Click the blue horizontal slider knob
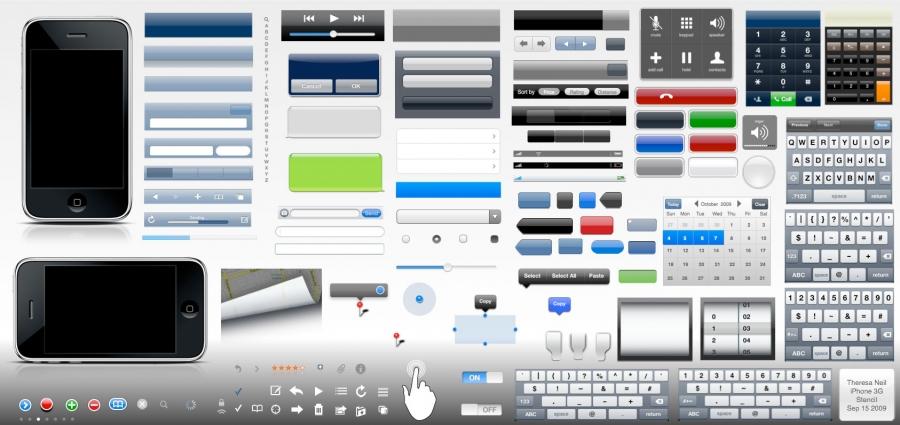 (x=447, y=267)
